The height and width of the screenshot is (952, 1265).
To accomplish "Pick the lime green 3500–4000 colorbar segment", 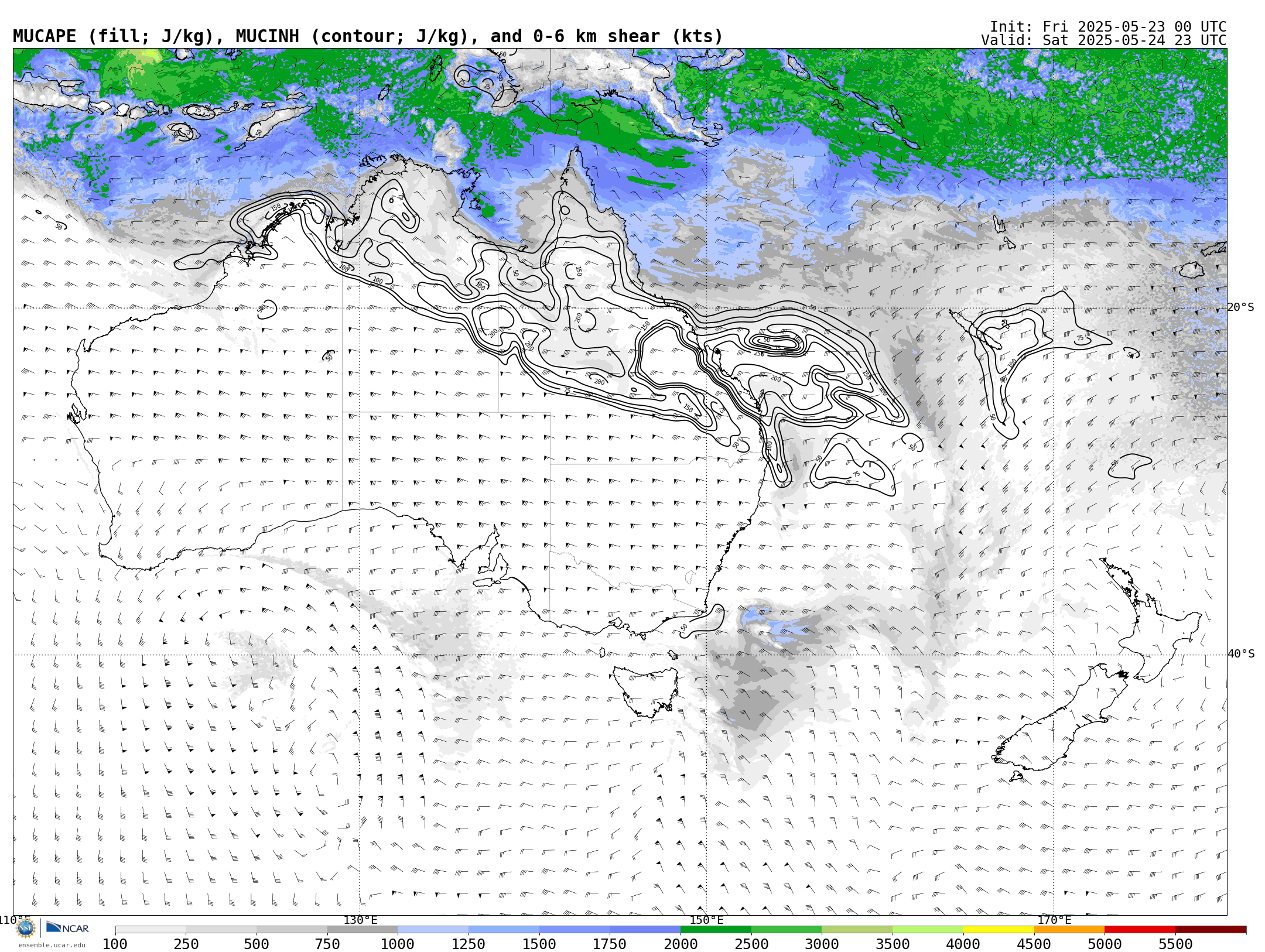I will (x=928, y=930).
